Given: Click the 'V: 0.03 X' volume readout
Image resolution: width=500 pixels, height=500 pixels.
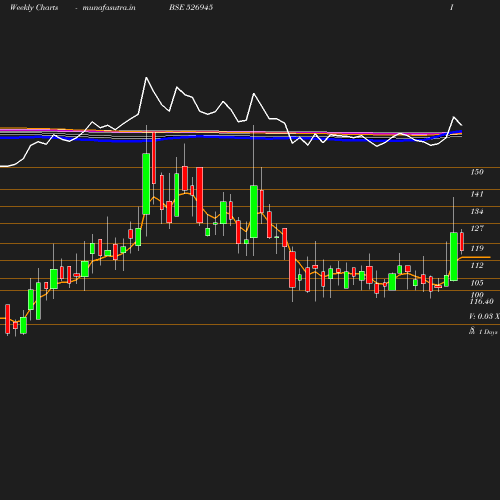Looking at the screenshot, I should 484,316.
